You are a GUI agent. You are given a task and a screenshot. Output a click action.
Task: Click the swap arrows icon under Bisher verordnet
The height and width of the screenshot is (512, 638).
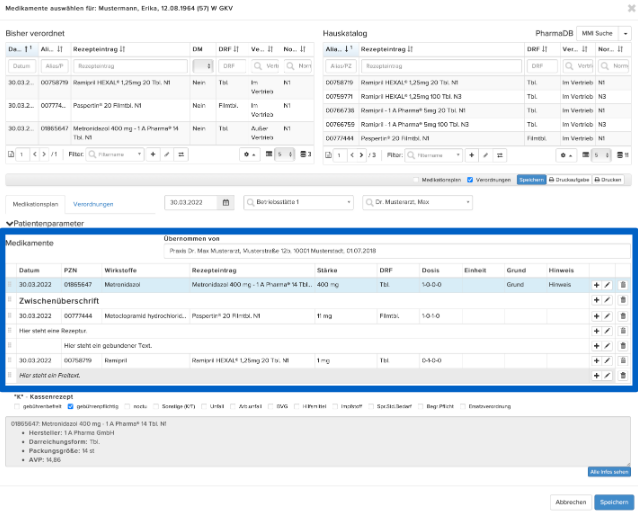point(181,154)
